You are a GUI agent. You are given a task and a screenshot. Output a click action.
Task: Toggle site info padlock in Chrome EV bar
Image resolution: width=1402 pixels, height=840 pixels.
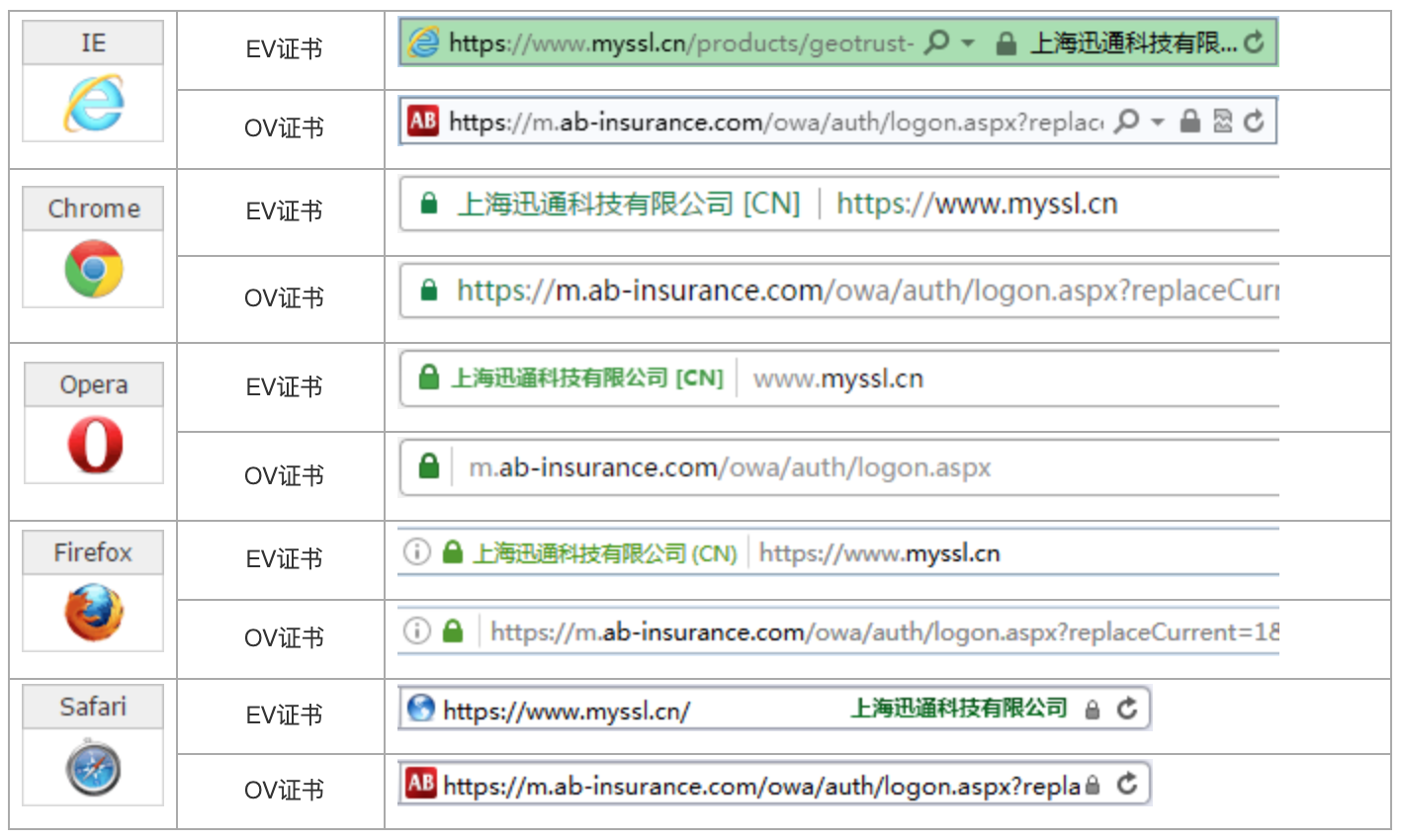428,205
